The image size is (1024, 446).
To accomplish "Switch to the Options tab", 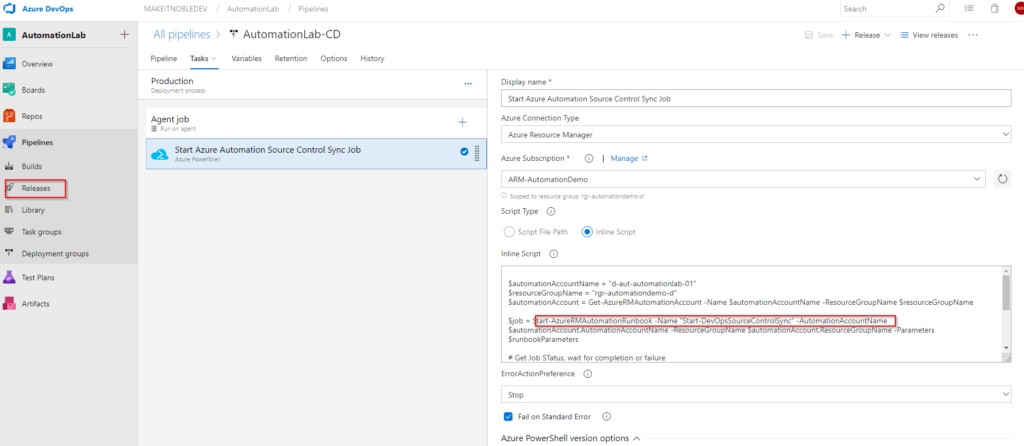I will coord(334,58).
